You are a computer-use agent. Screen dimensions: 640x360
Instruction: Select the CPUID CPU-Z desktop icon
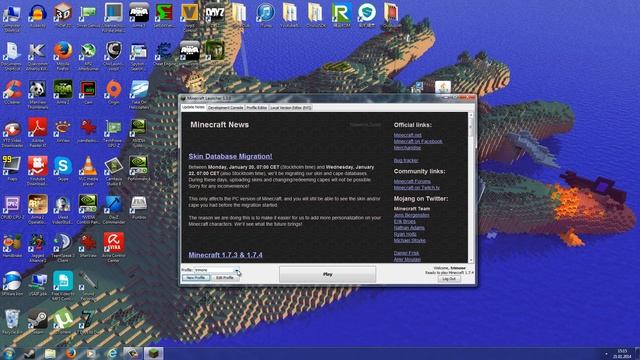click(x=12, y=207)
